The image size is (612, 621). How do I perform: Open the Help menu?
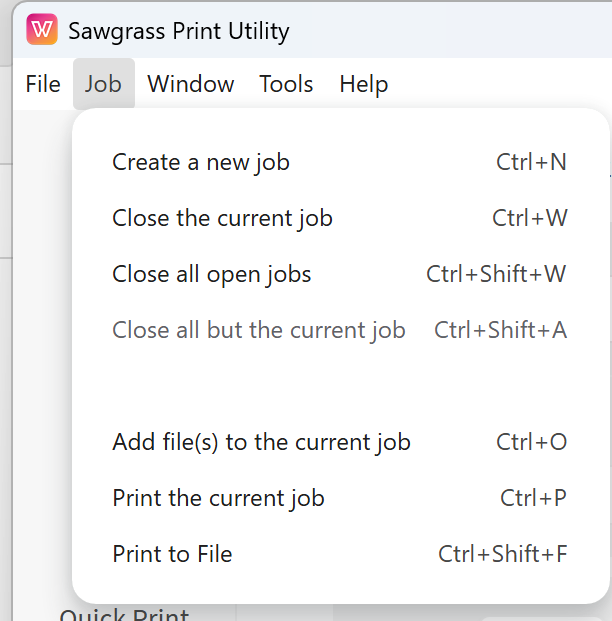(x=364, y=84)
